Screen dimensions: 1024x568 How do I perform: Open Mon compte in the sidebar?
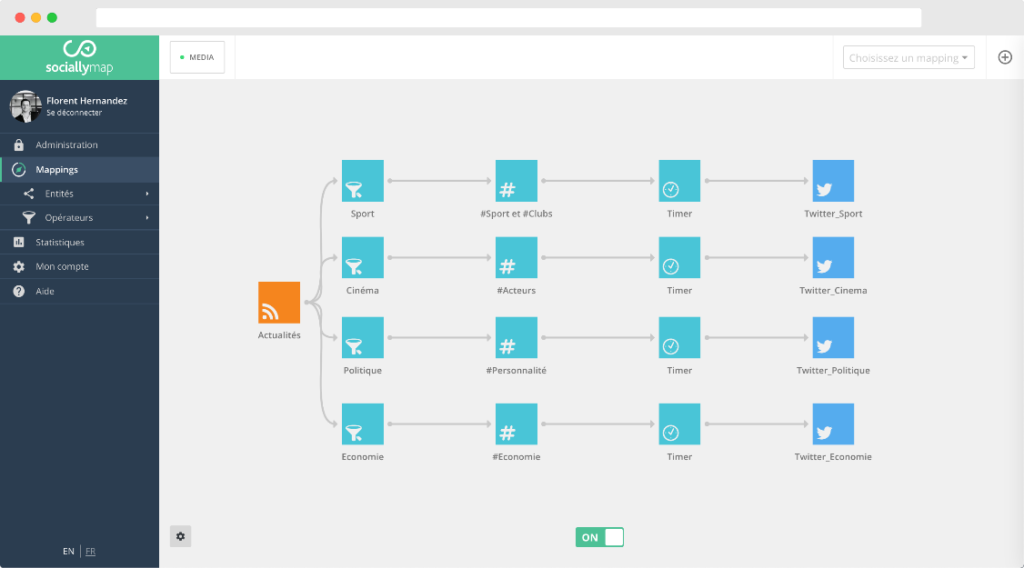(x=80, y=266)
